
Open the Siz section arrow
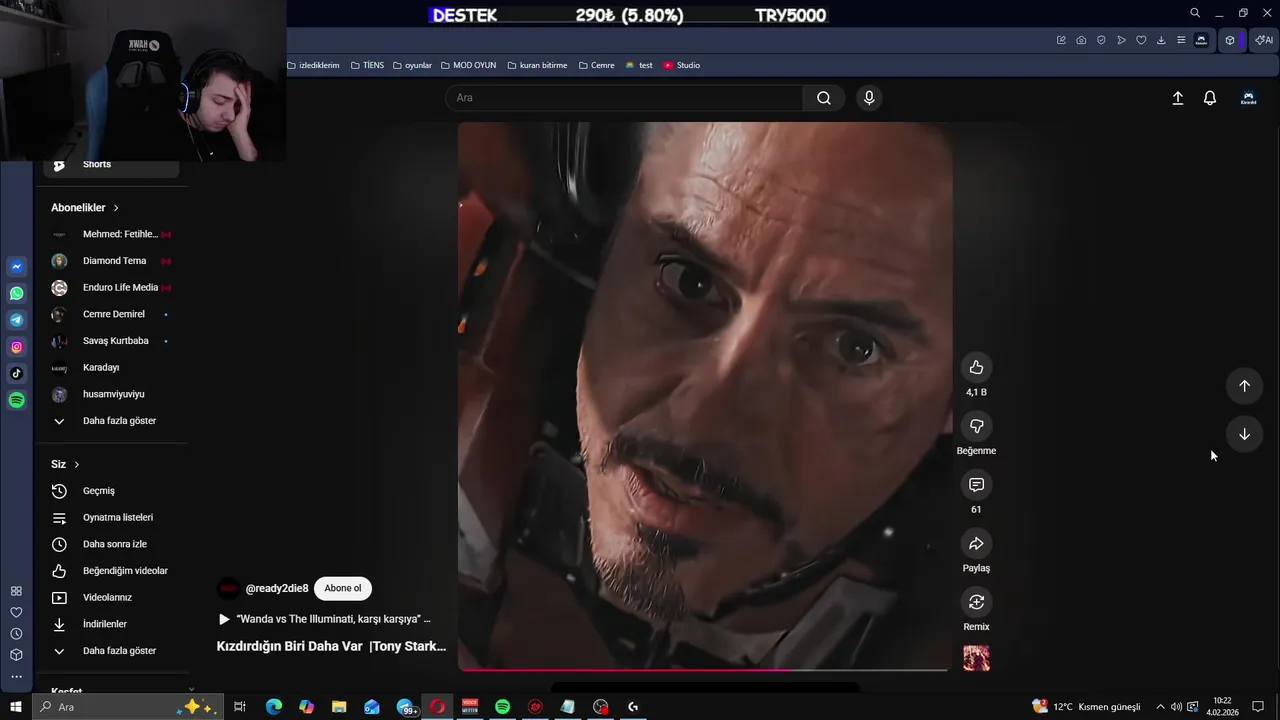coord(76,465)
